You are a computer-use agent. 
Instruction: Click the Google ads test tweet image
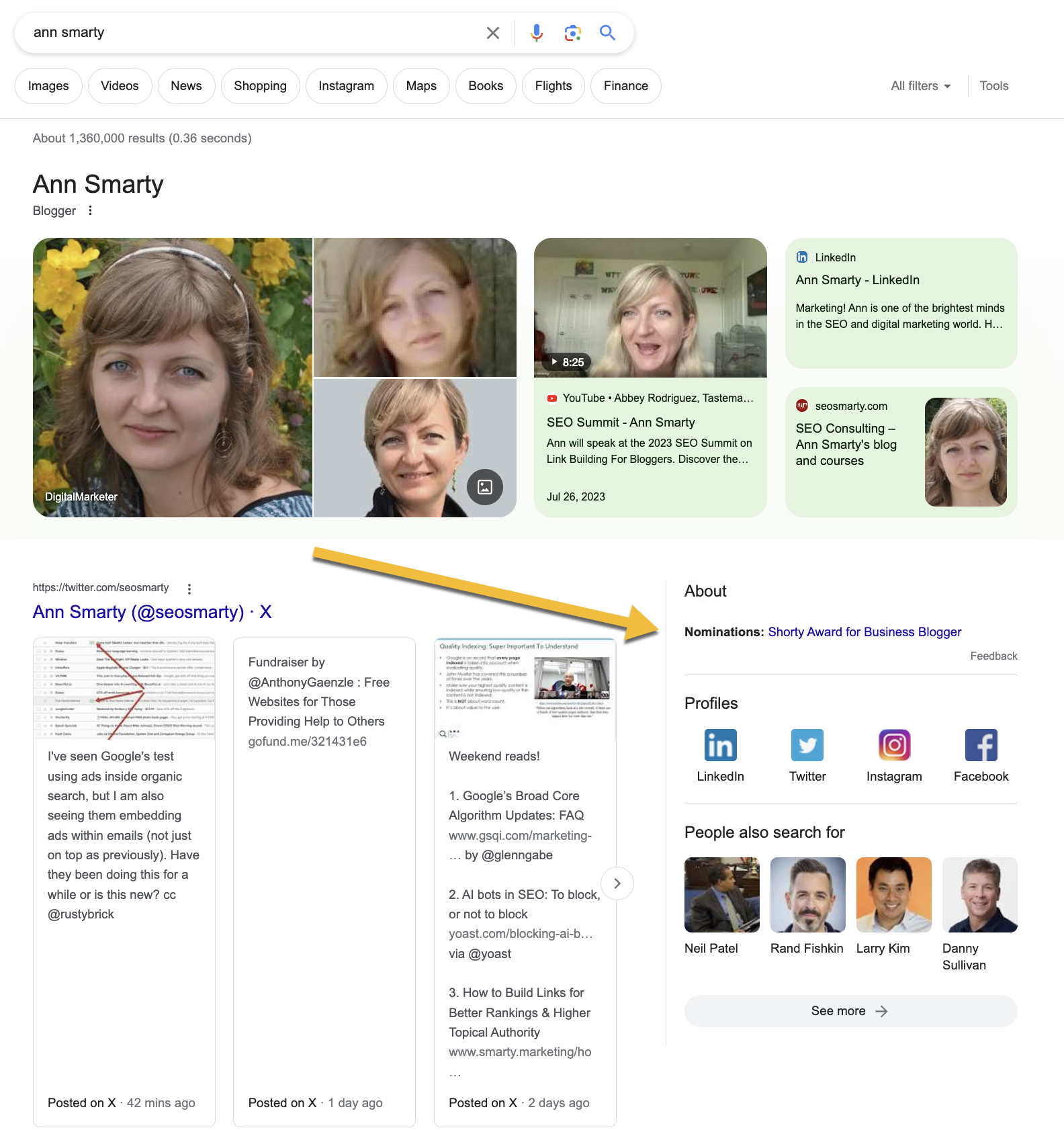click(124, 689)
